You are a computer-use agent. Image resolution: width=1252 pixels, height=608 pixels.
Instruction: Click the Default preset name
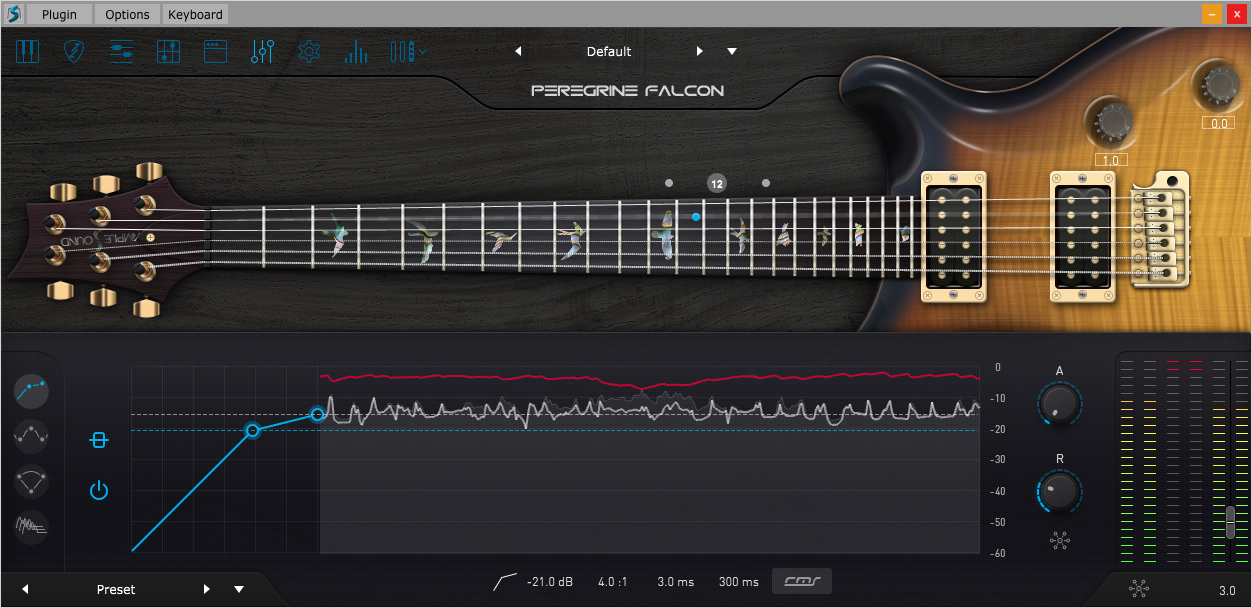(608, 51)
